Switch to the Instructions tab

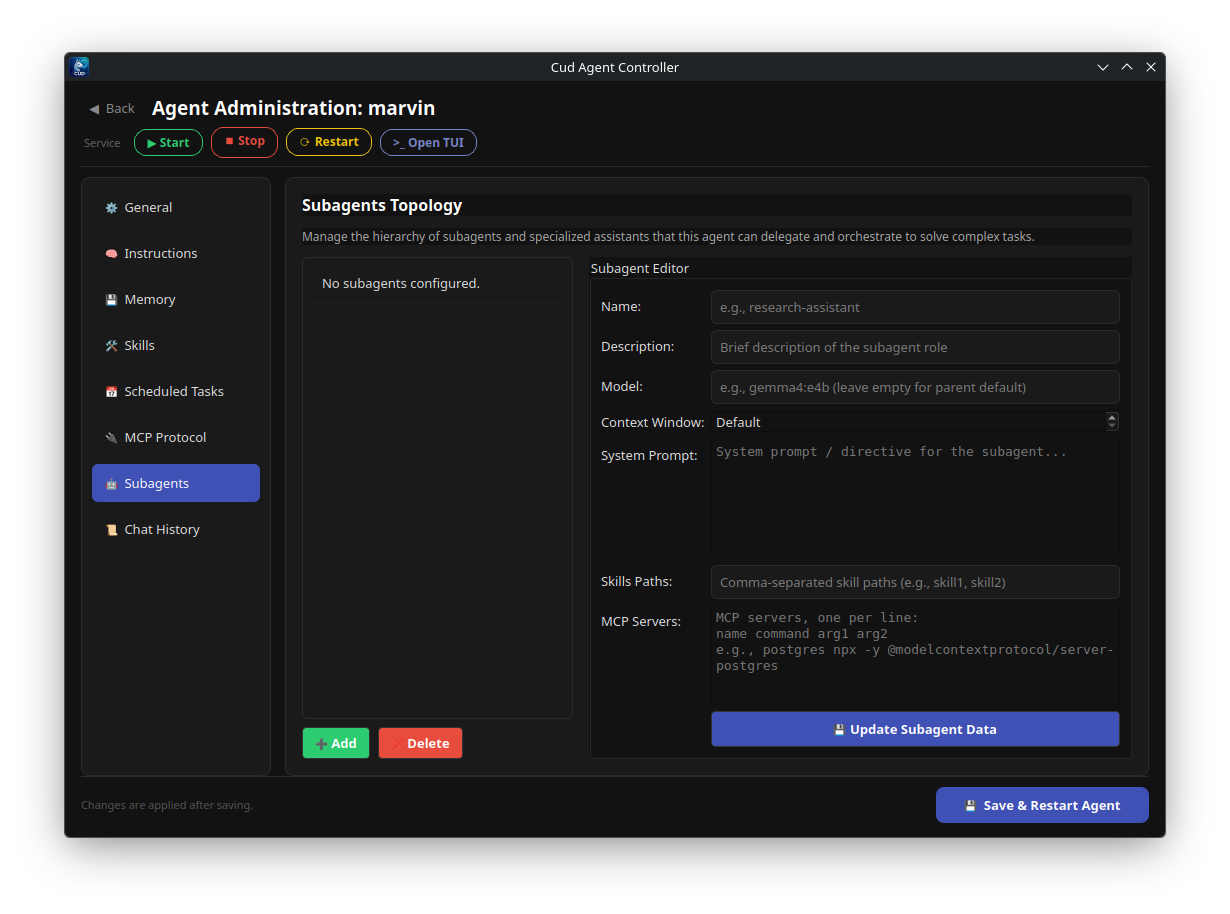click(x=176, y=254)
